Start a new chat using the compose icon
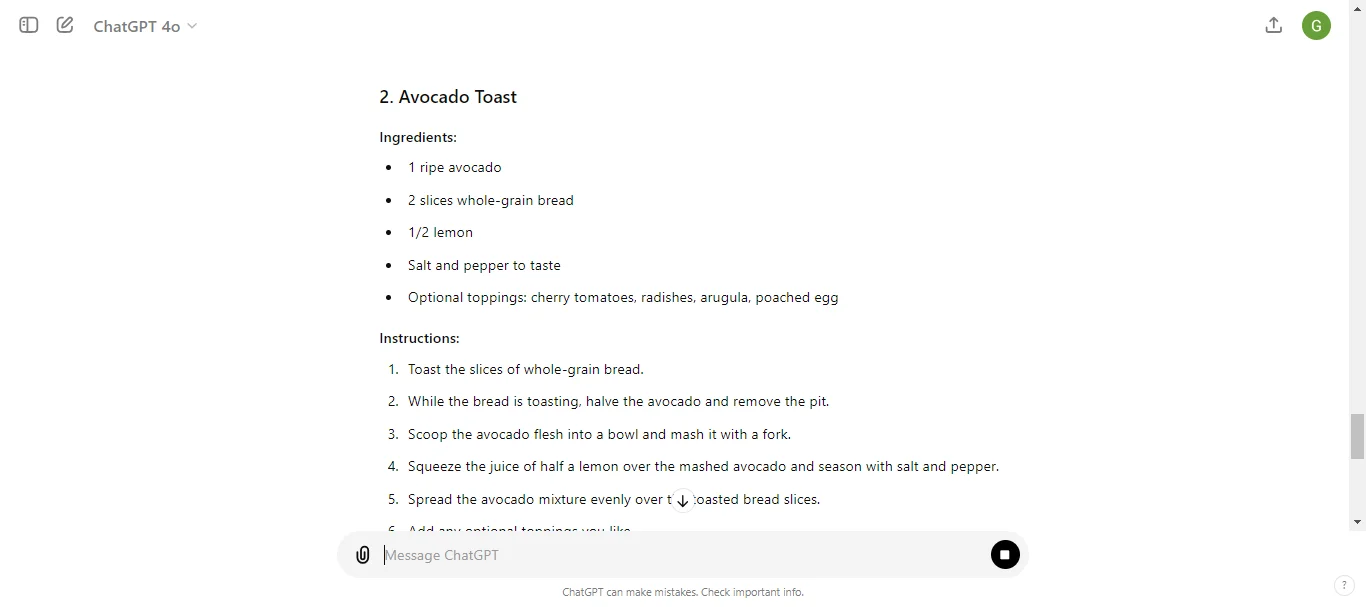This screenshot has width=1366, height=607. pyautogui.click(x=64, y=25)
